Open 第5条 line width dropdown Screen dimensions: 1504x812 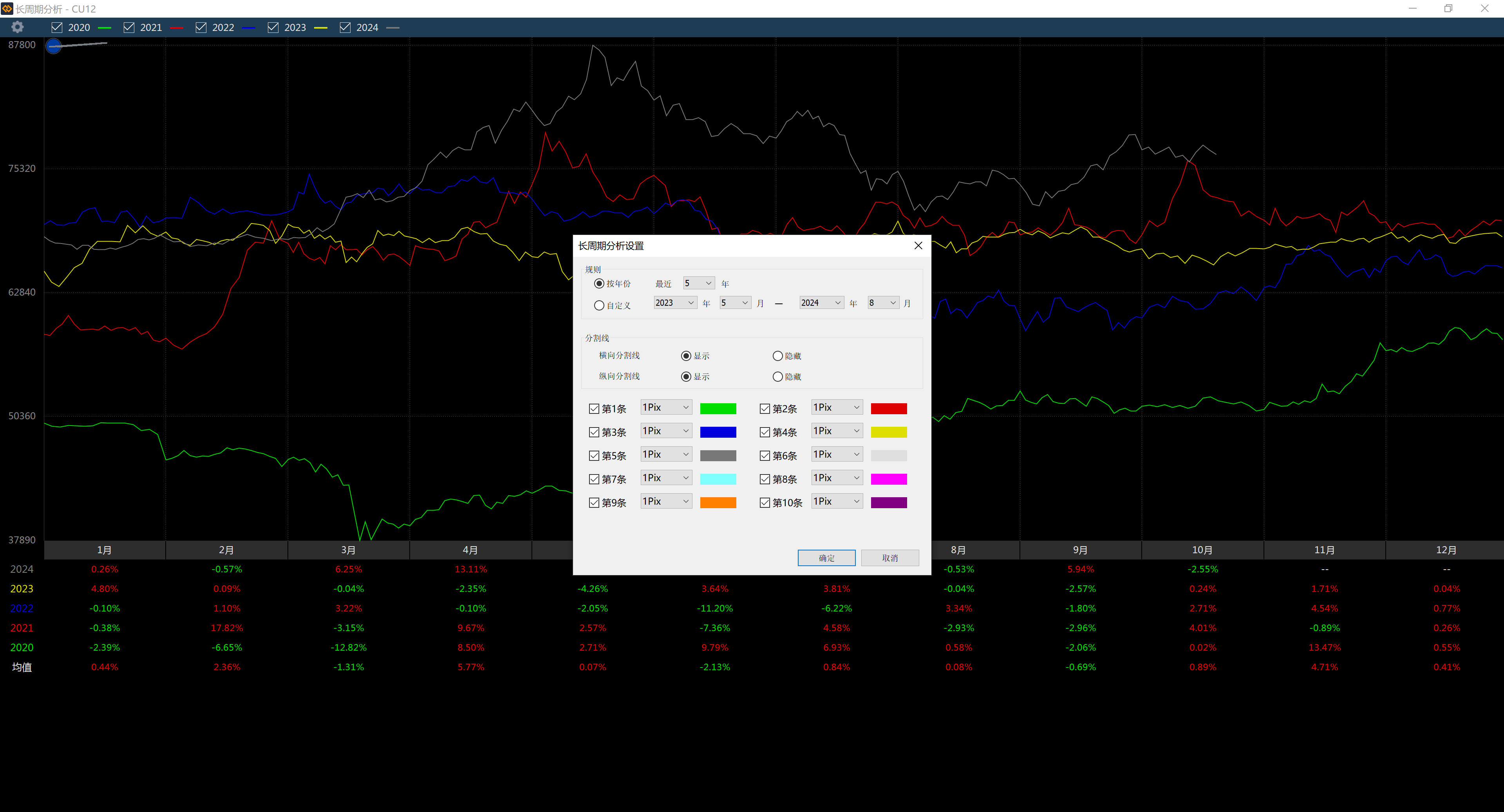666,454
